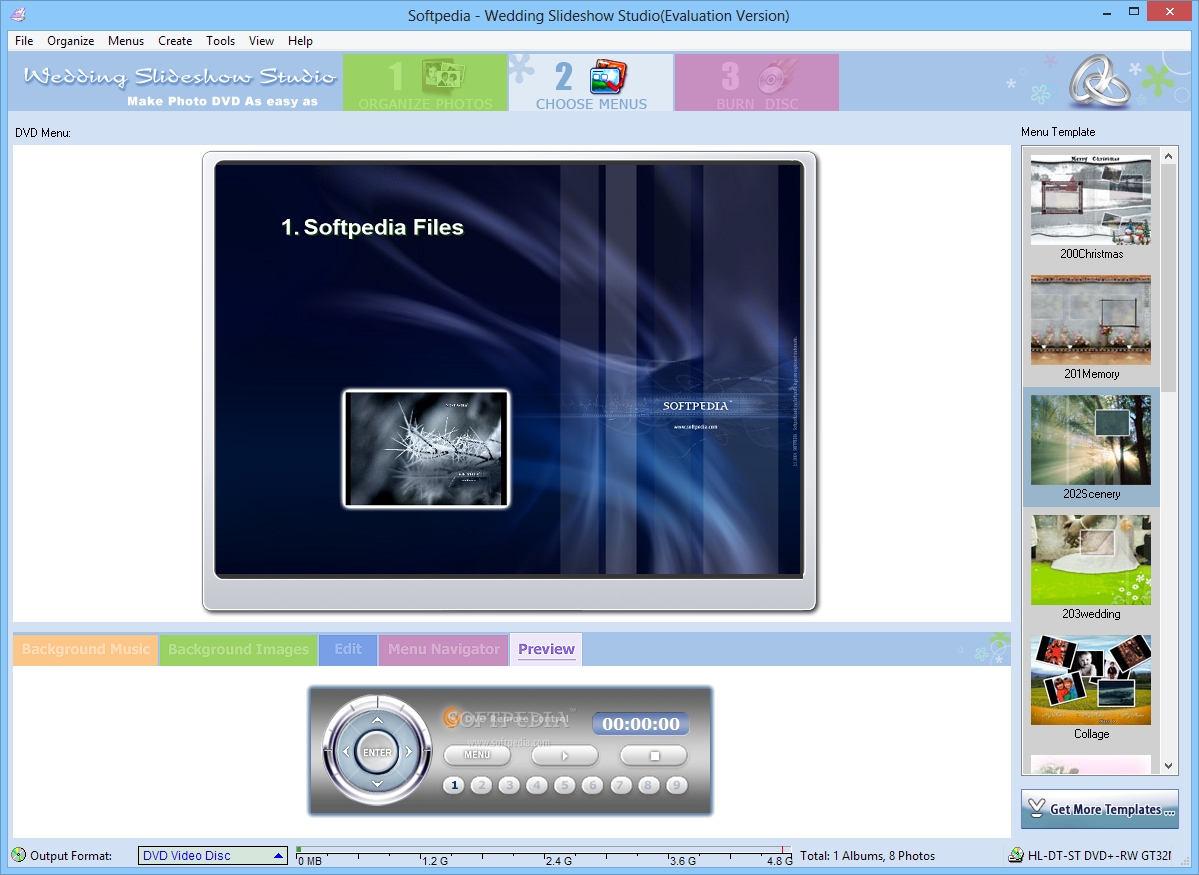Select chapter 4 on the remote

[537, 786]
